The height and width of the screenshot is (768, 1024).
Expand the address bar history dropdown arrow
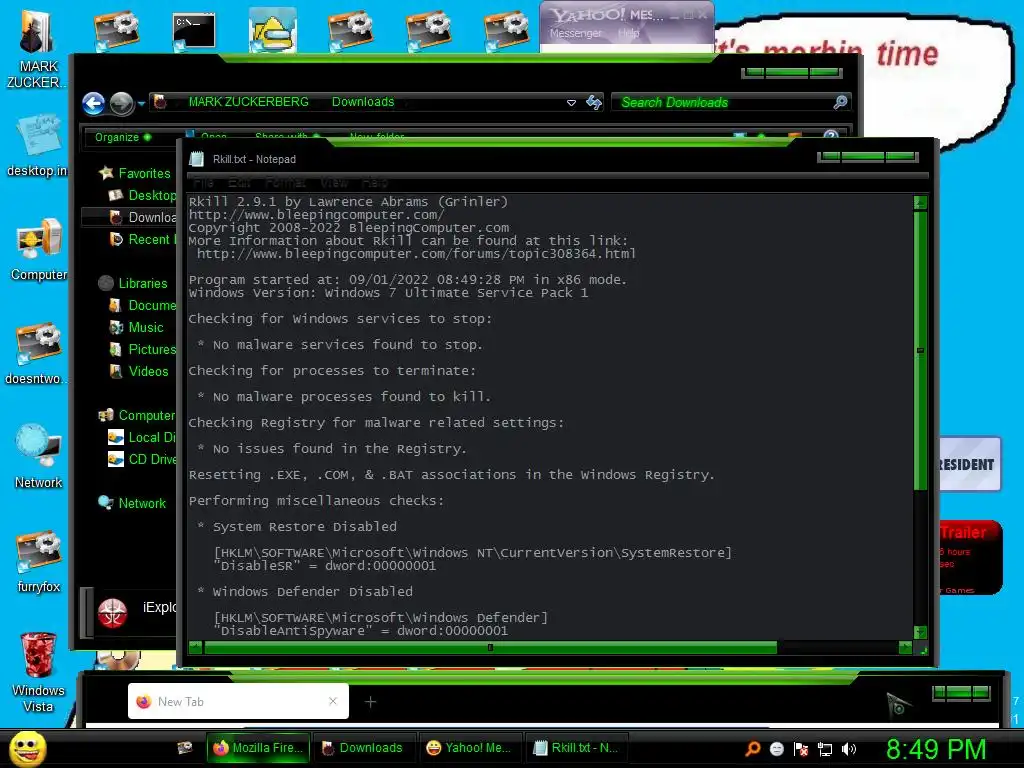coord(571,103)
